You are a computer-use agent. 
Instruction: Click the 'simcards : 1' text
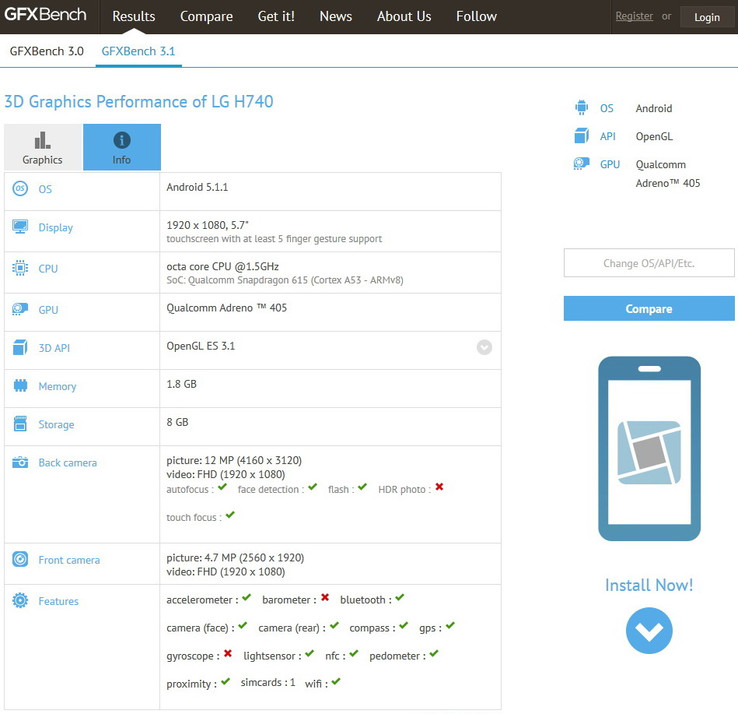coord(268,682)
